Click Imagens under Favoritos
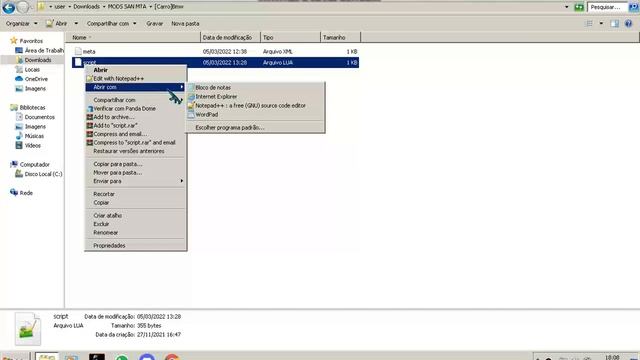The height and width of the screenshot is (360, 640). click(x=35, y=89)
